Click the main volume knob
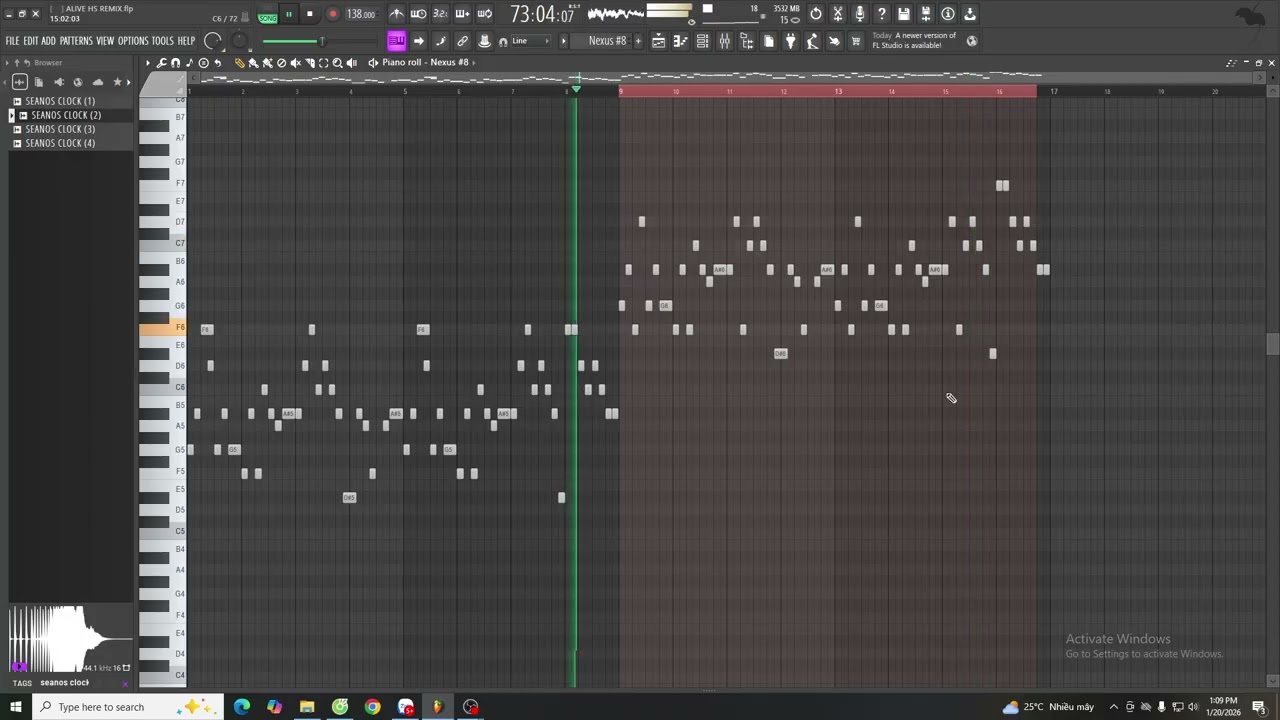Viewport: 1280px width, 720px height. tap(213, 41)
